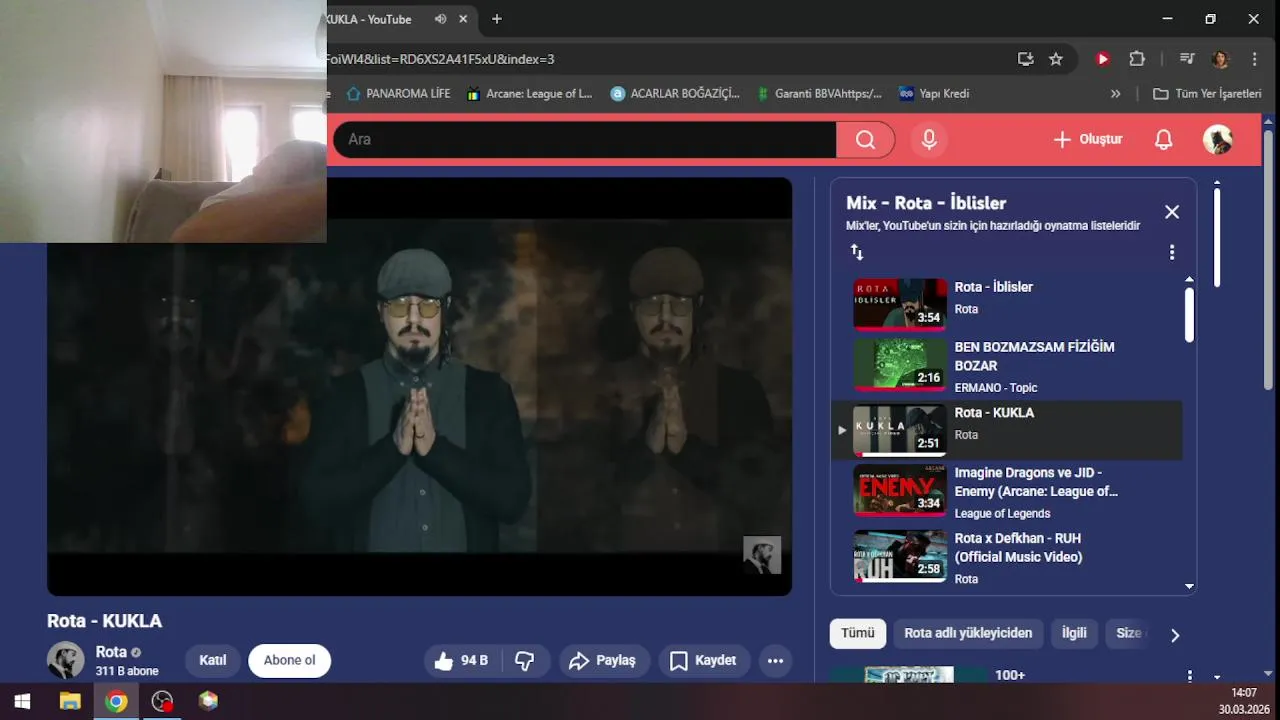This screenshot has height=720, width=1280.
Task: Open Chrome media control icon
Action: [x=1187, y=59]
